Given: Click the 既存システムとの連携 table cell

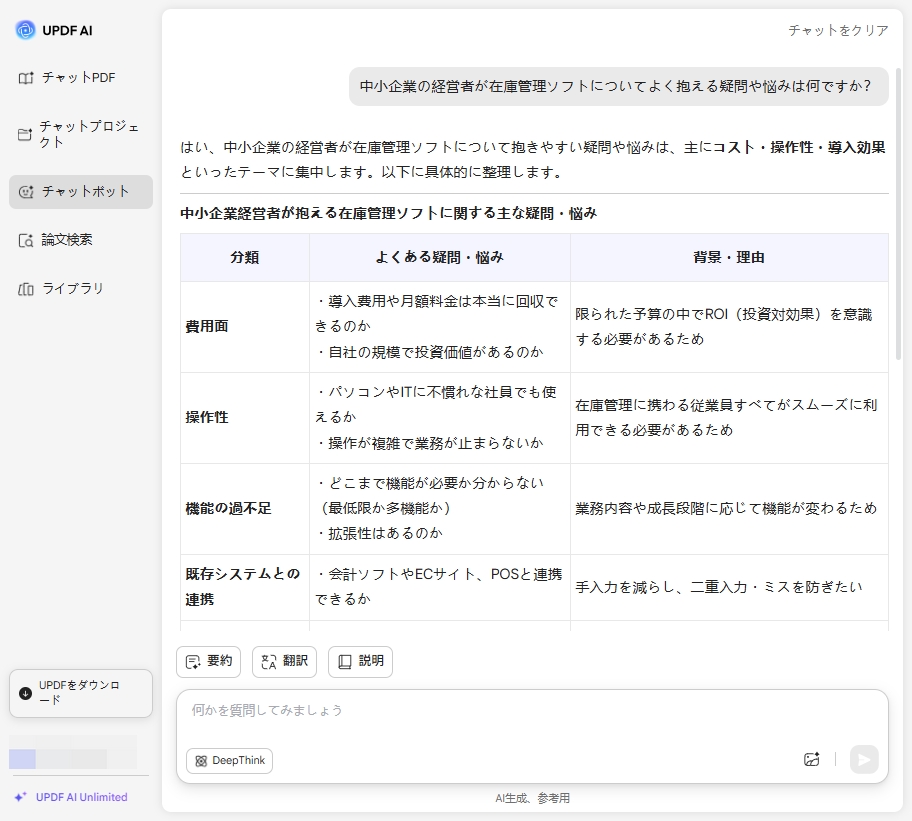Looking at the screenshot, I should pyautogui.click(x=245, y=587).
